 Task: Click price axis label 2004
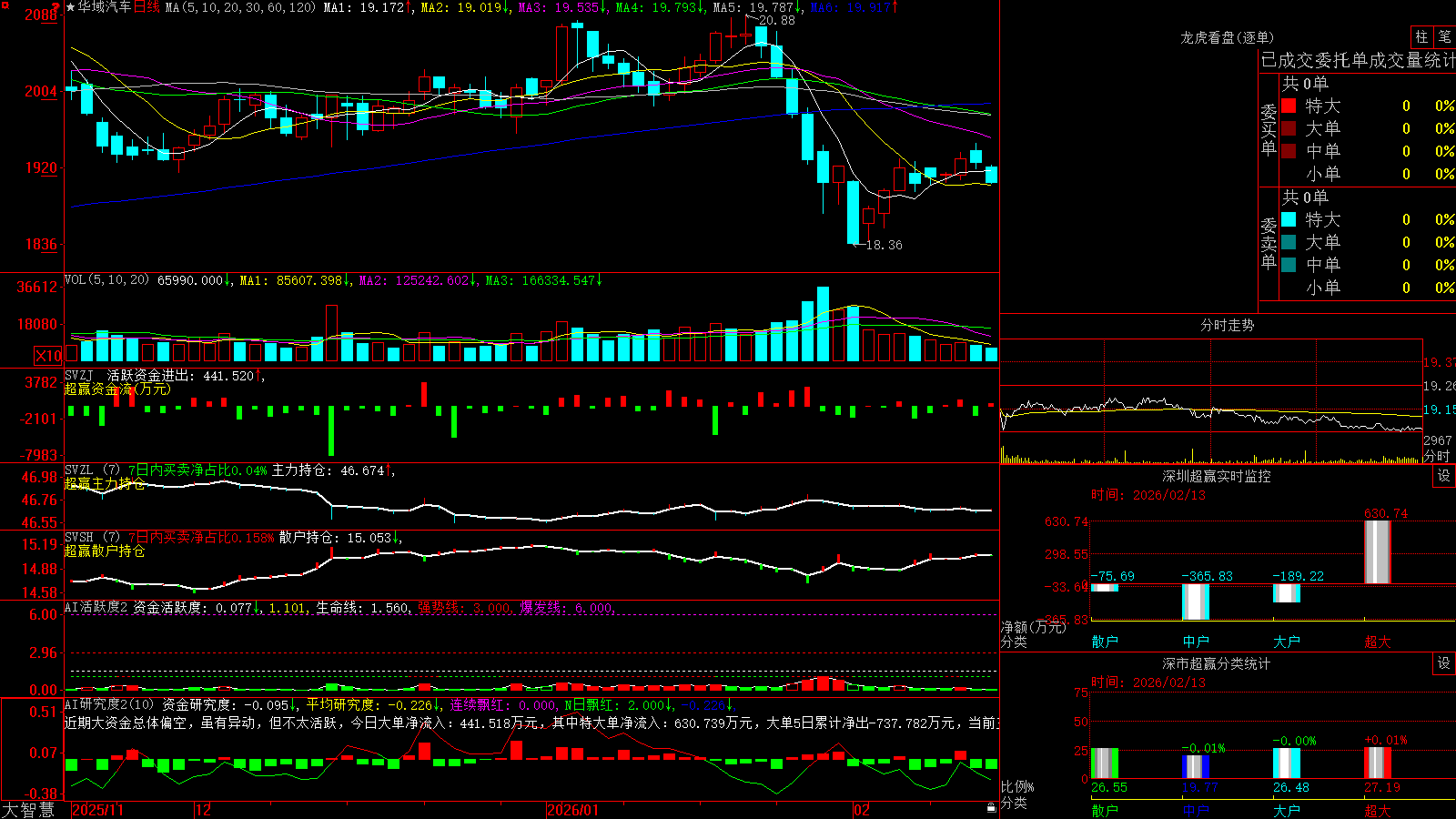(40, 91)
